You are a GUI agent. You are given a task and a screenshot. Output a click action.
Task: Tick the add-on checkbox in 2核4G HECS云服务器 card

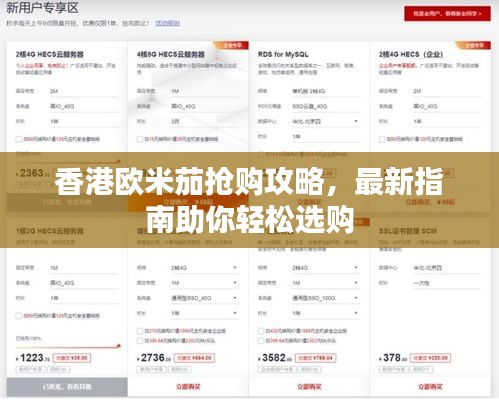[x=19, y=139]
